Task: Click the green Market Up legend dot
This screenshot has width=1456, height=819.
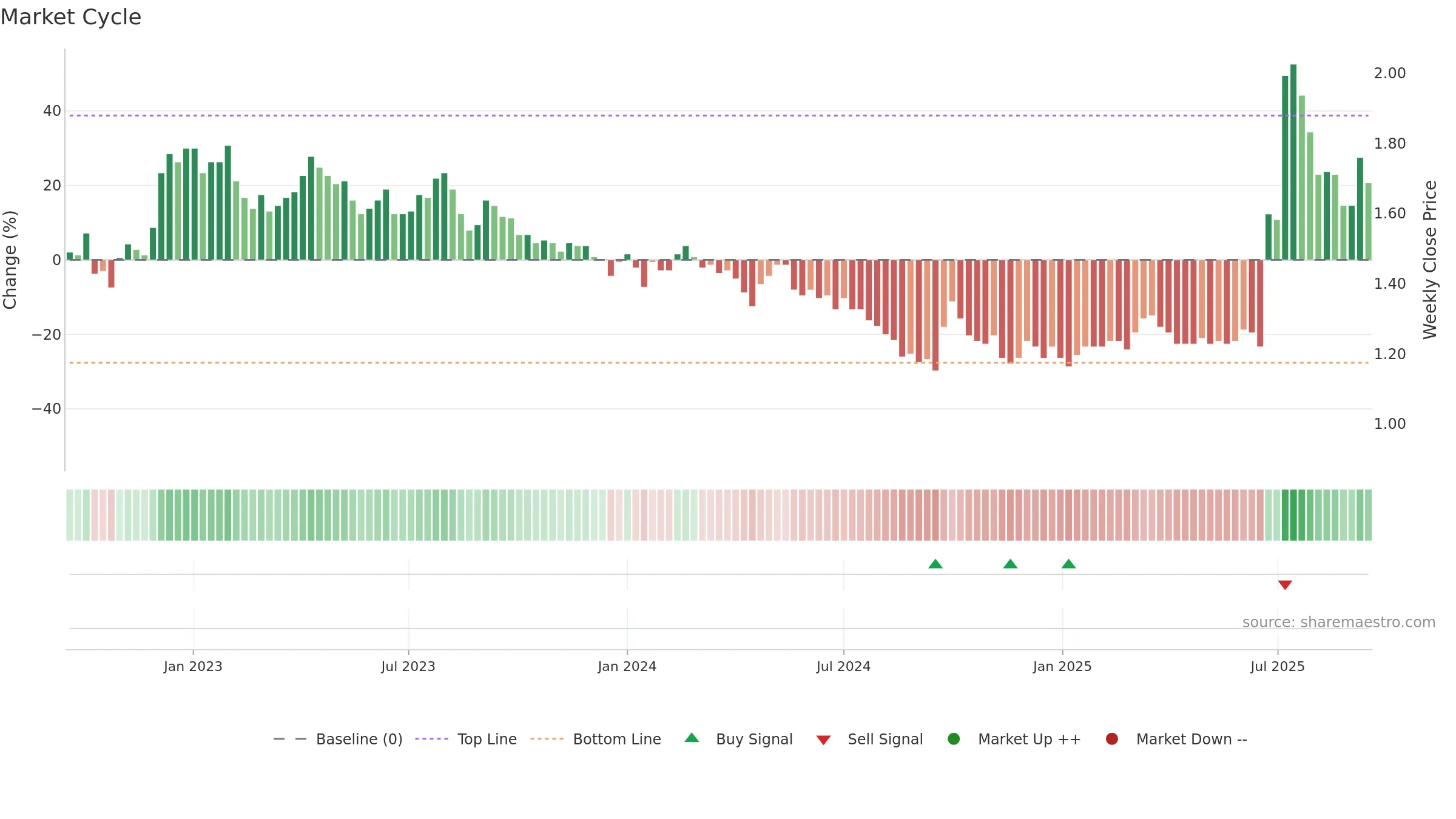Action: [954, 739]
